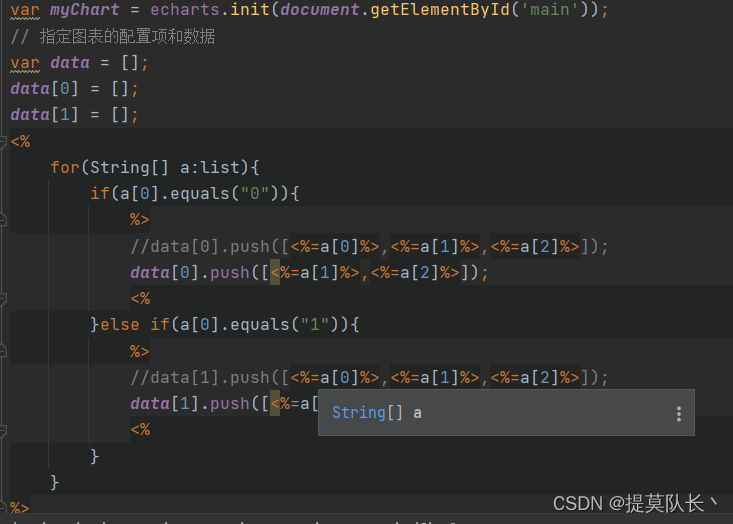Click the 'var' keyword before myChart

[x=25, y=10]
